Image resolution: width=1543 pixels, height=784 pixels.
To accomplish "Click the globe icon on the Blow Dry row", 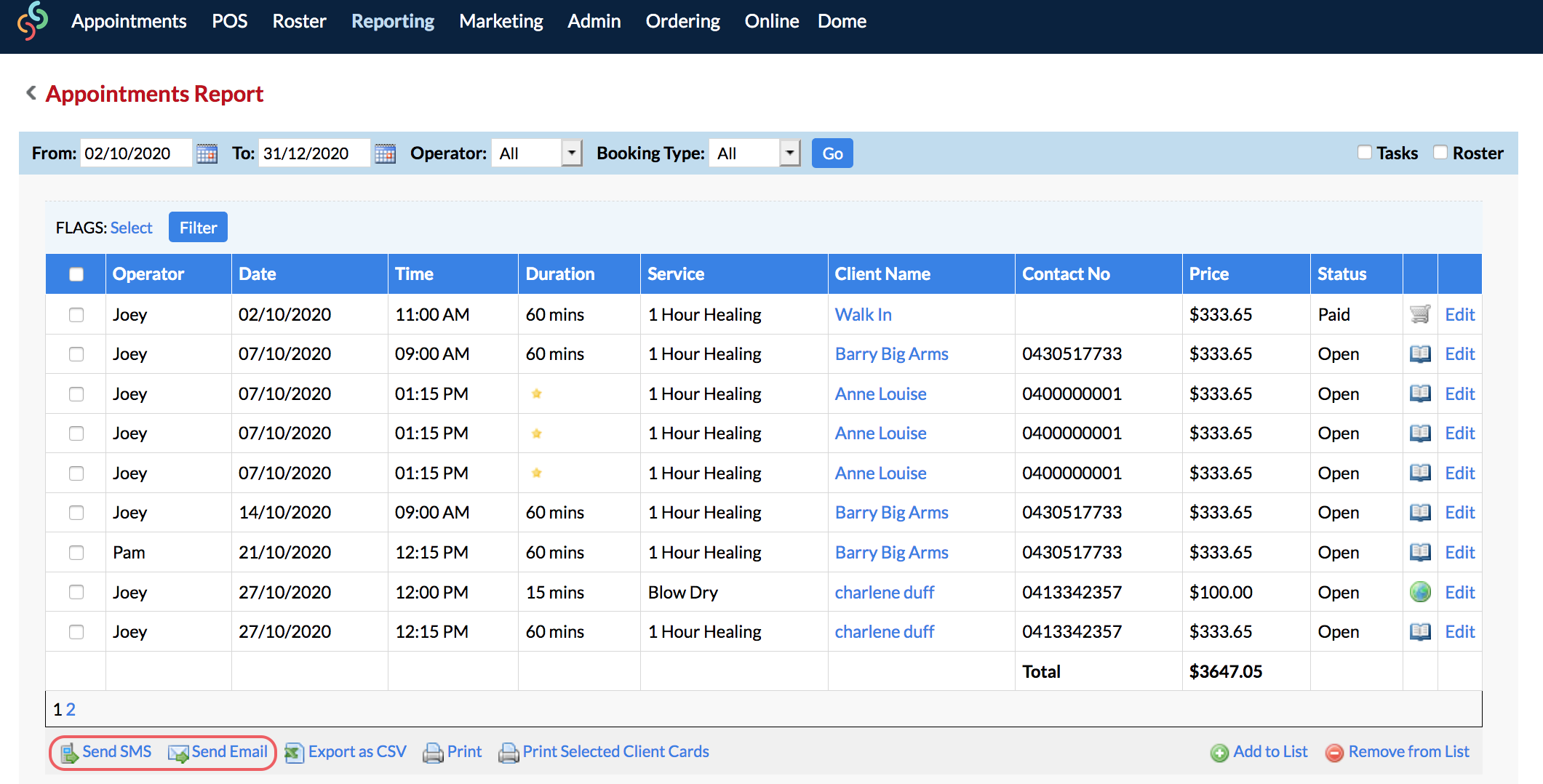I will point(1419,592).
